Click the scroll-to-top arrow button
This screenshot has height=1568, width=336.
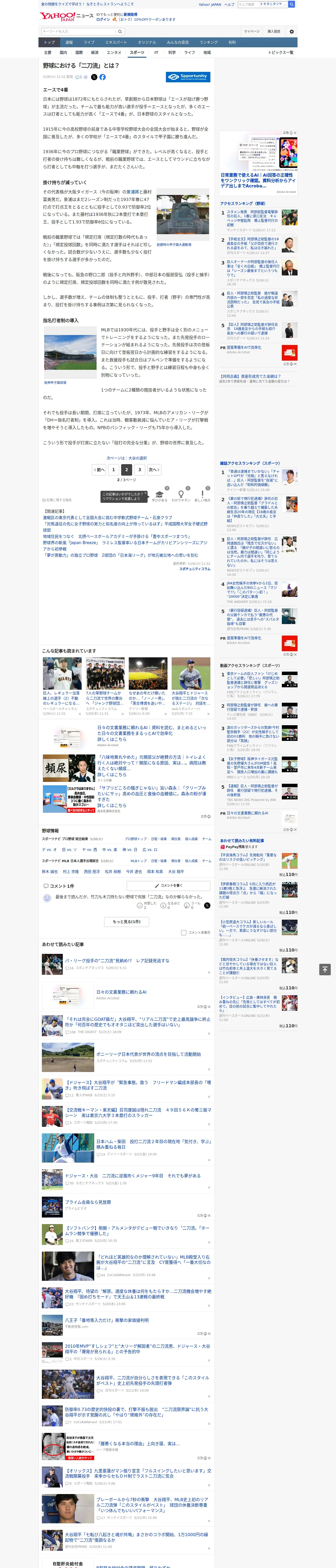[x=325, y=970]
